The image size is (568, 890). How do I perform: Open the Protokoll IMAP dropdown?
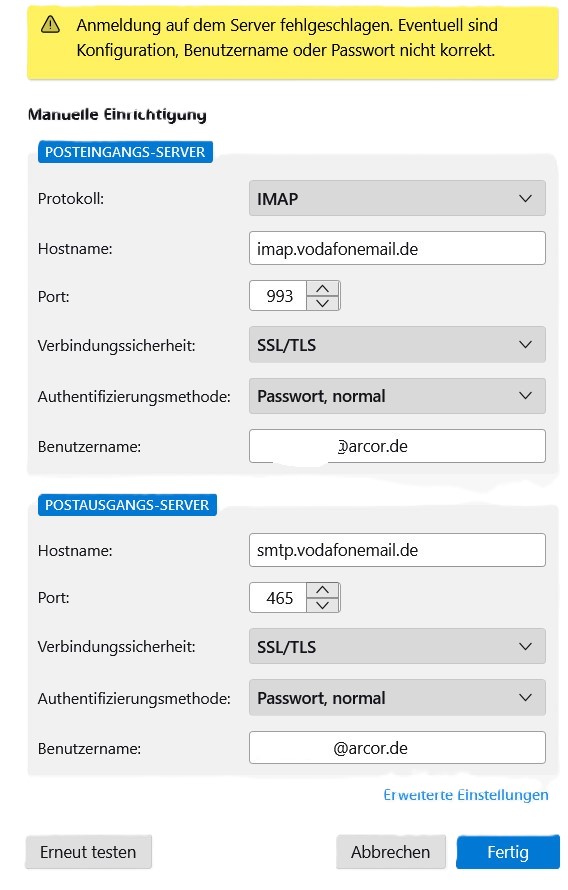click(x=397, y=199)
